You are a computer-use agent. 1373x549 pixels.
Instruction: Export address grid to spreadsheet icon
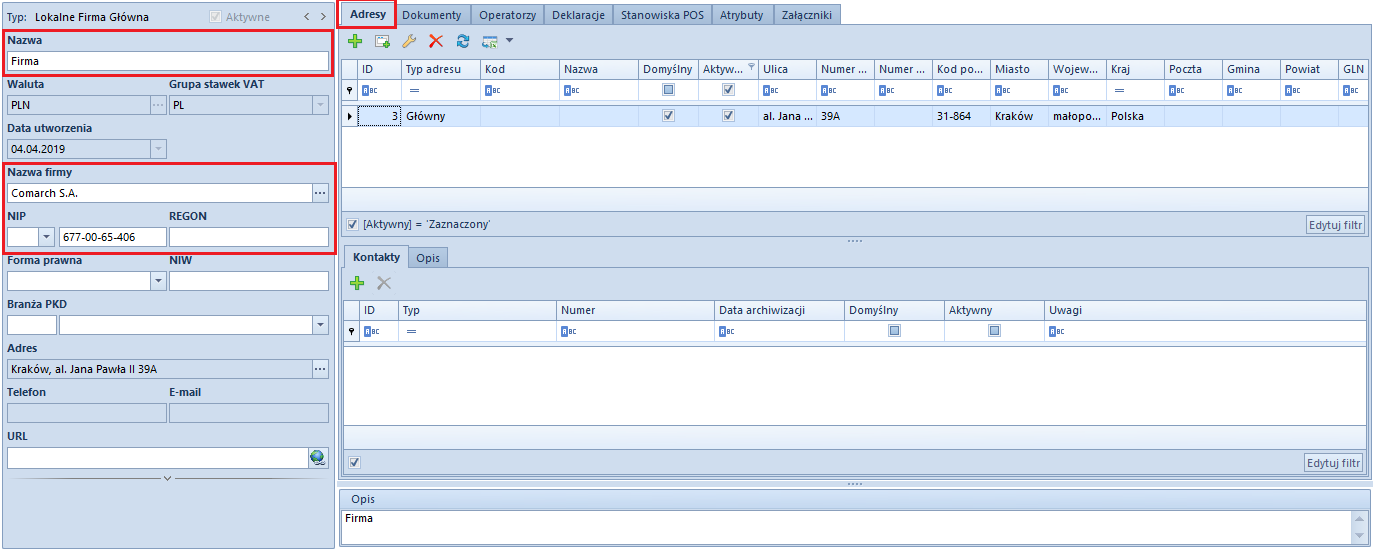coord(490,41)
